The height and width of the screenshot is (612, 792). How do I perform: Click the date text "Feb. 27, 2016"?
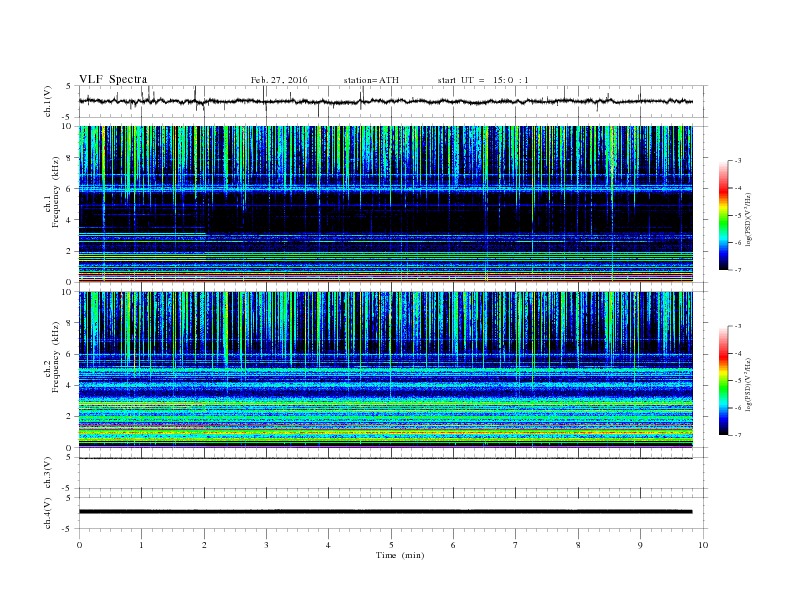pos(279,80)
